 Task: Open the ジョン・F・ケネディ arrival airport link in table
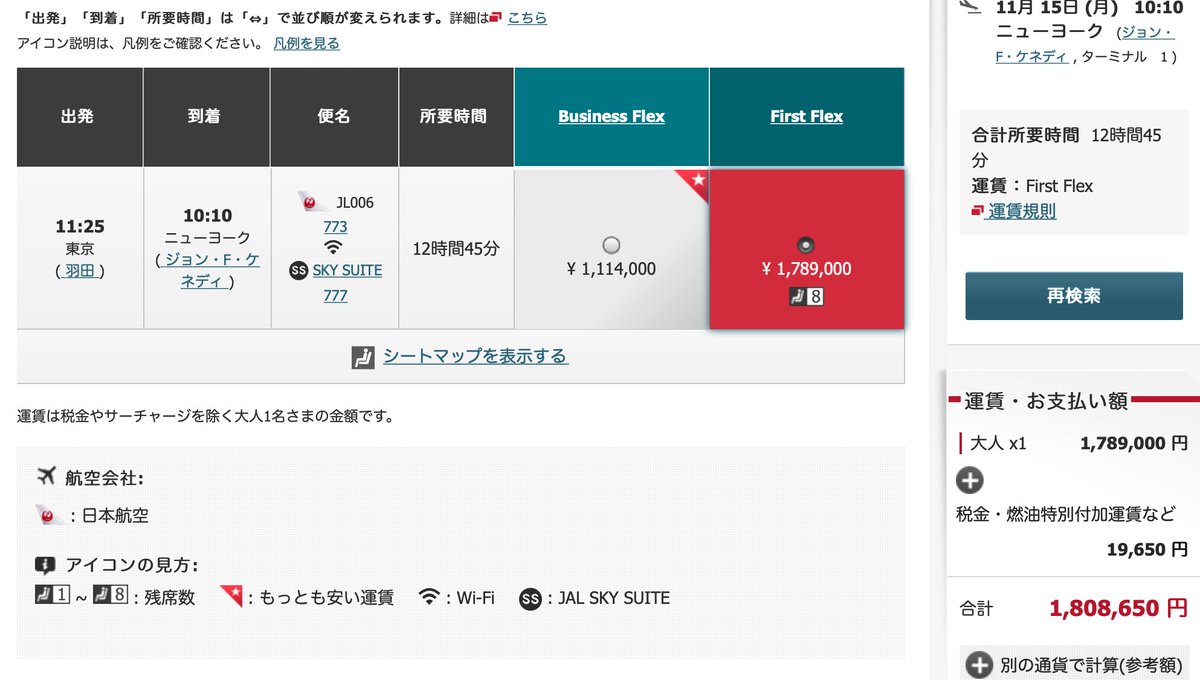208,271
